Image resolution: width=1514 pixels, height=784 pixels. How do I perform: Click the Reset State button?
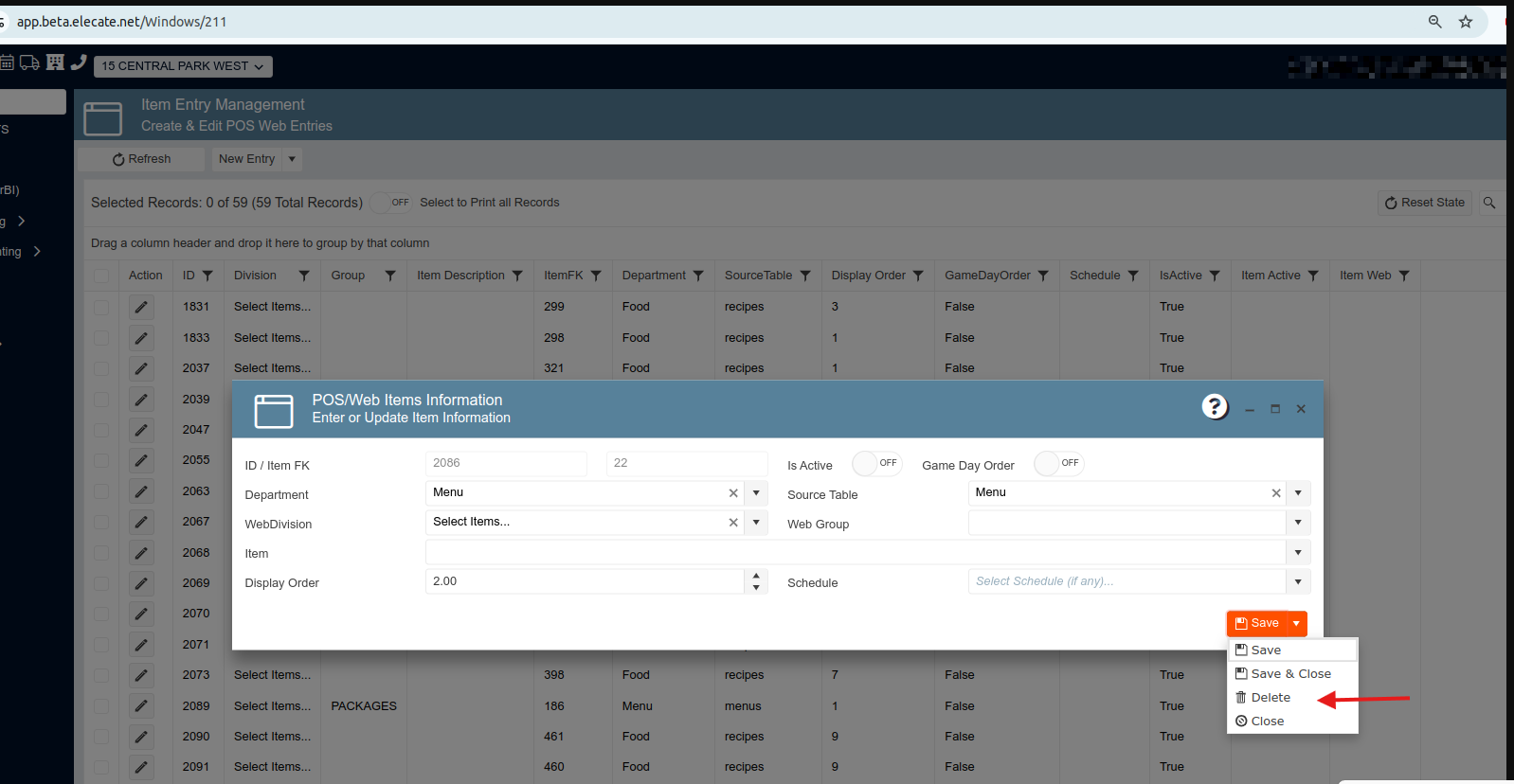(1424, 203)
